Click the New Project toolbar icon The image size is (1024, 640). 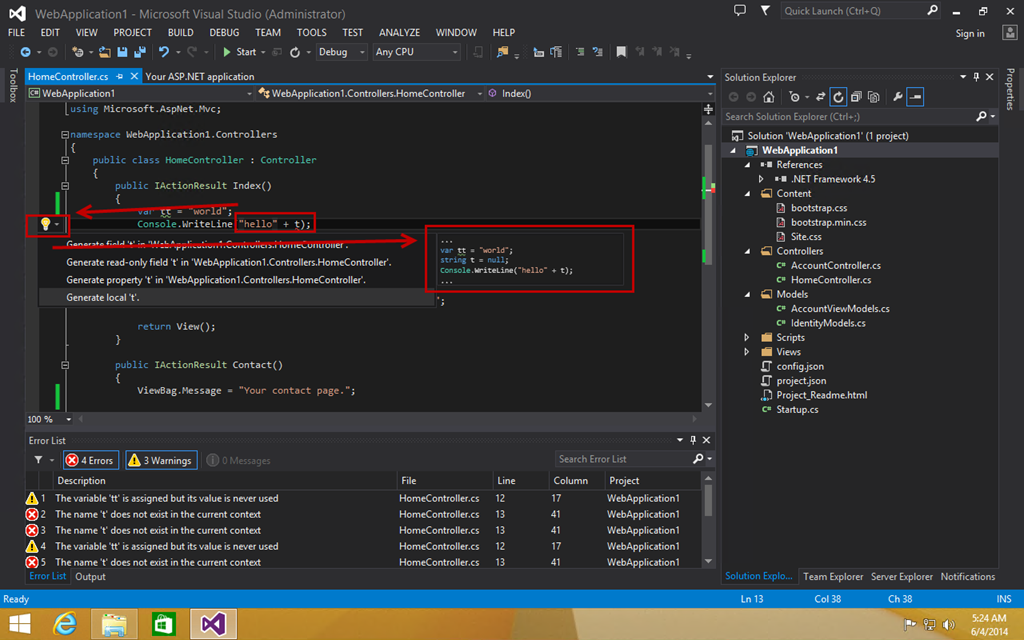pos(78,52)
